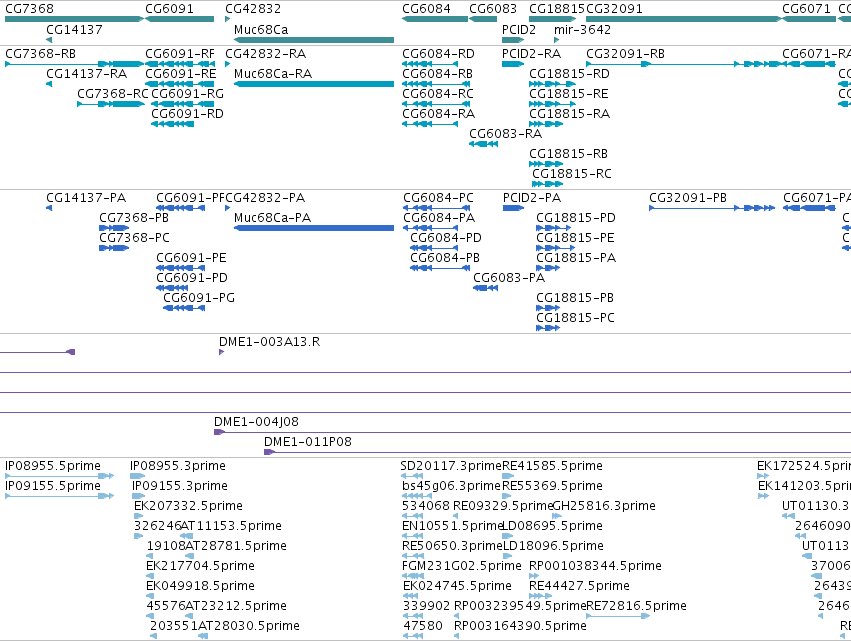This screenshot has width=851, height=641.
Task: Select the CG6084-PD protein label
Action: [446, 238]
